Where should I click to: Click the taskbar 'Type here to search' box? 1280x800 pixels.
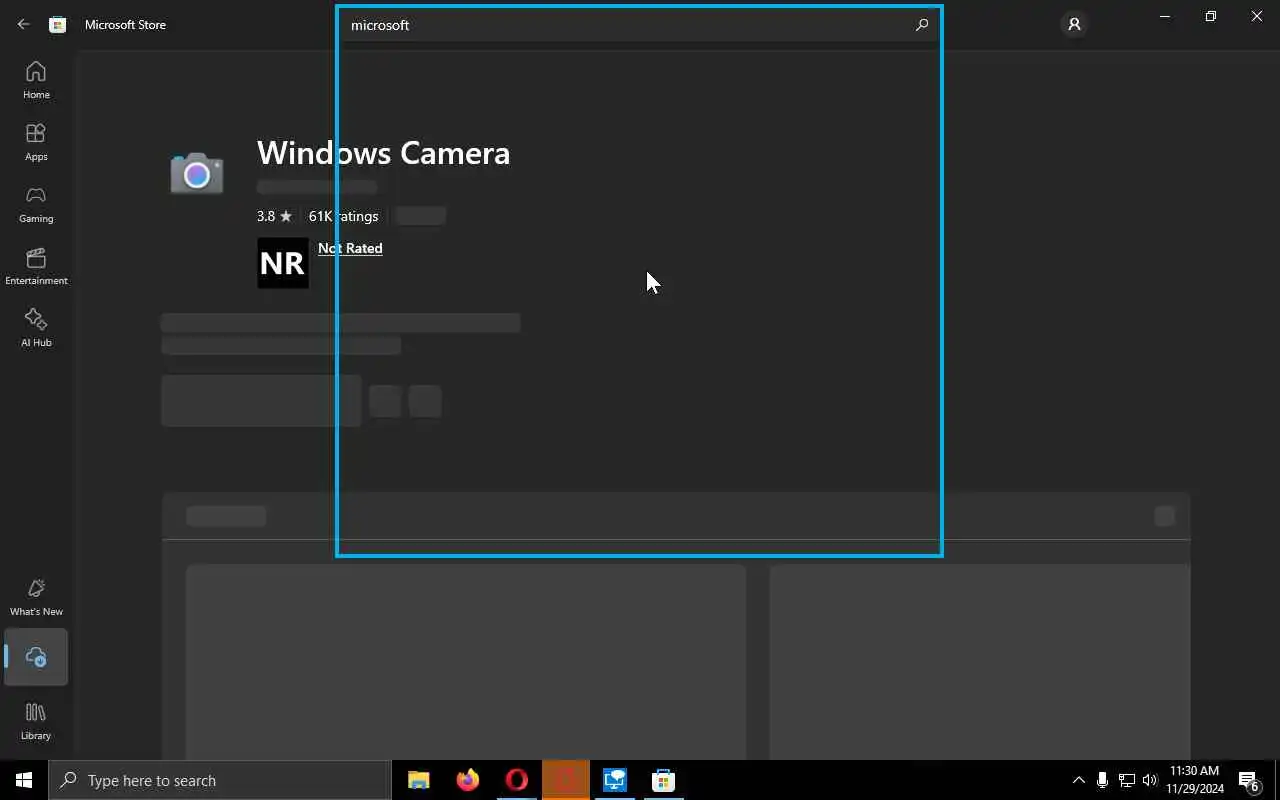point(220,780)
